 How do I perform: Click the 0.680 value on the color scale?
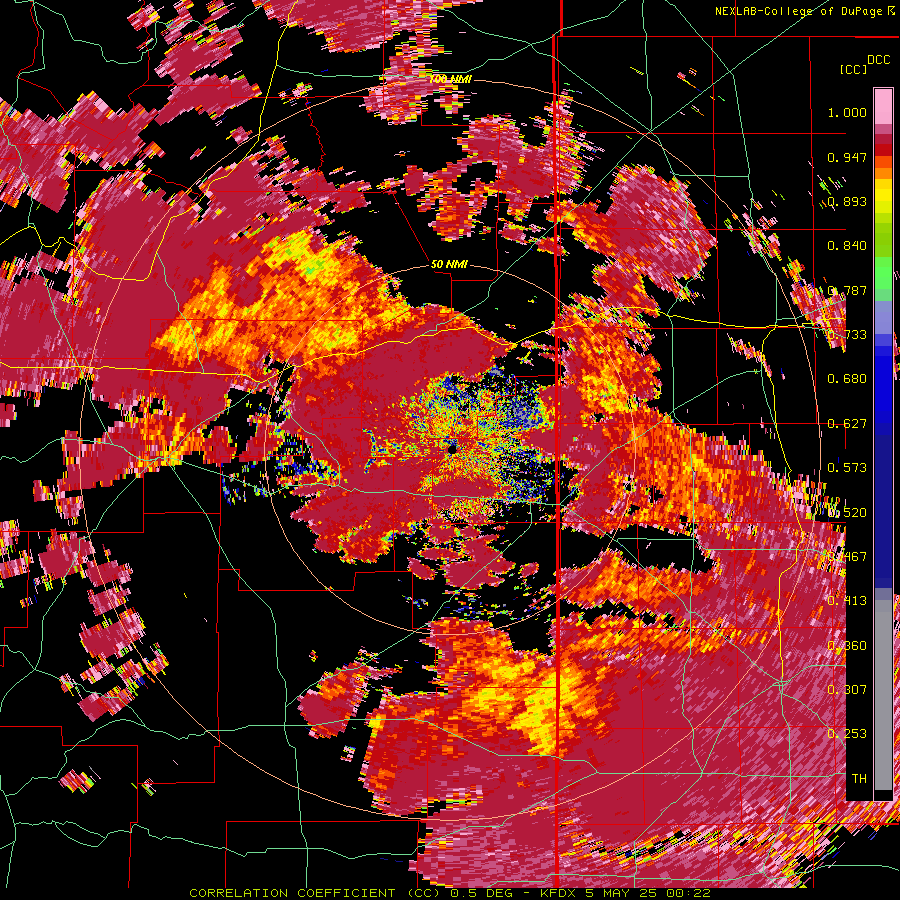(847, 379)
